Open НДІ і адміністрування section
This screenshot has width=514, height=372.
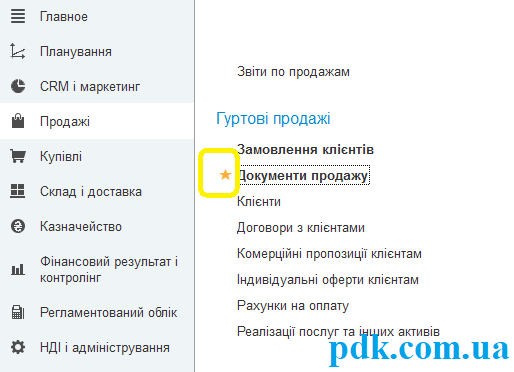105,347
